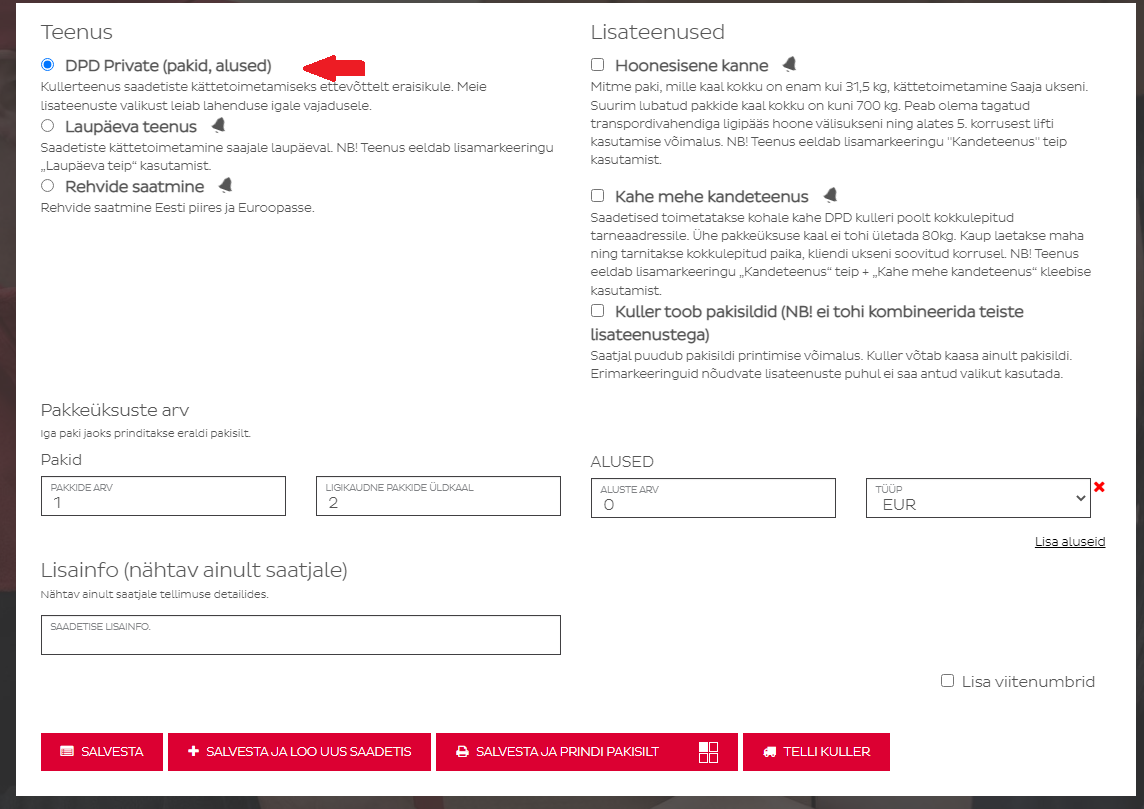Tick the Kahe mehe kandeteenus checkbox
This screenshot has width=1144, height=809.
tap(598, 196)
